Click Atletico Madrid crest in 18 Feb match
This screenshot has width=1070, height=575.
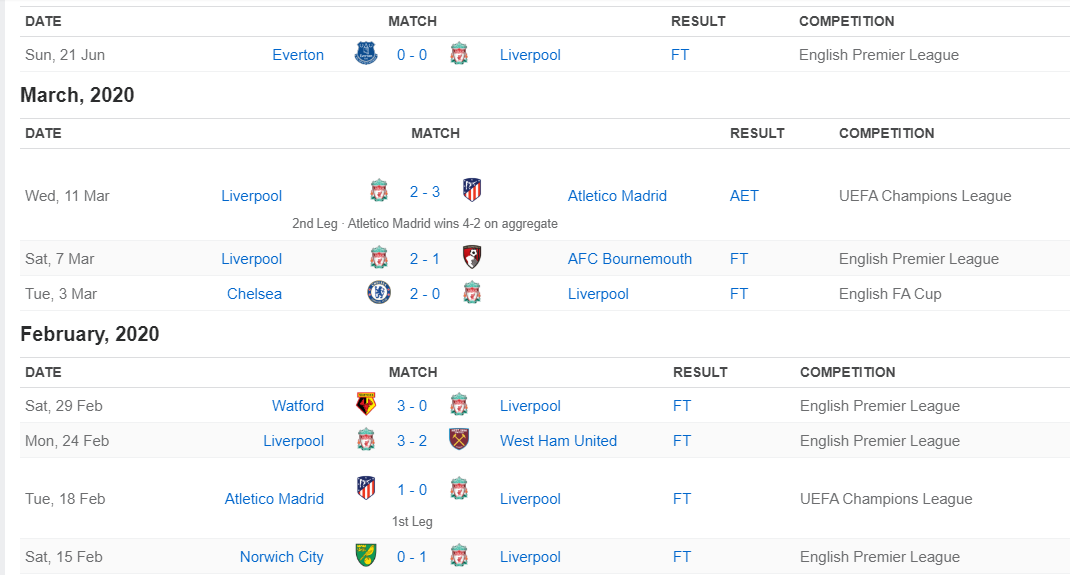(366, 489)
